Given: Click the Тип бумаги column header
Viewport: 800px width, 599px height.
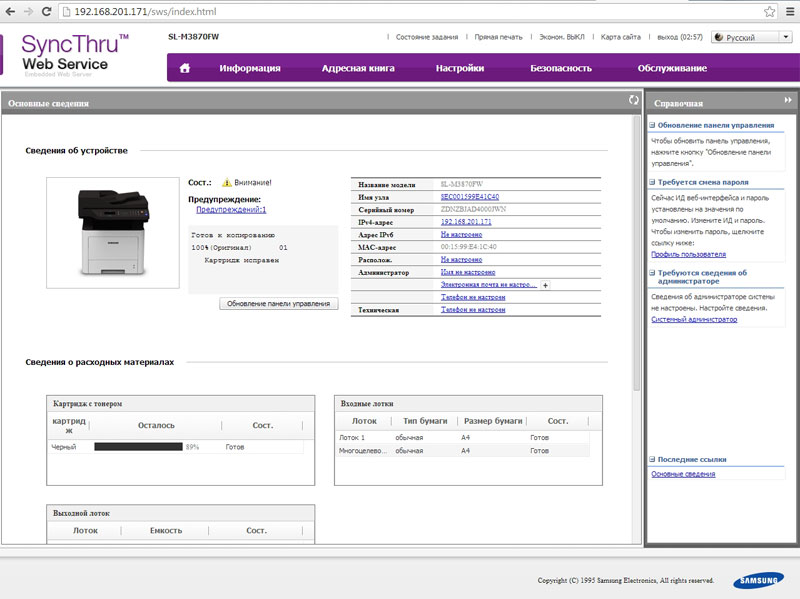Looking at the screenshot, I should pyautogui.click(x=425, y=421).
